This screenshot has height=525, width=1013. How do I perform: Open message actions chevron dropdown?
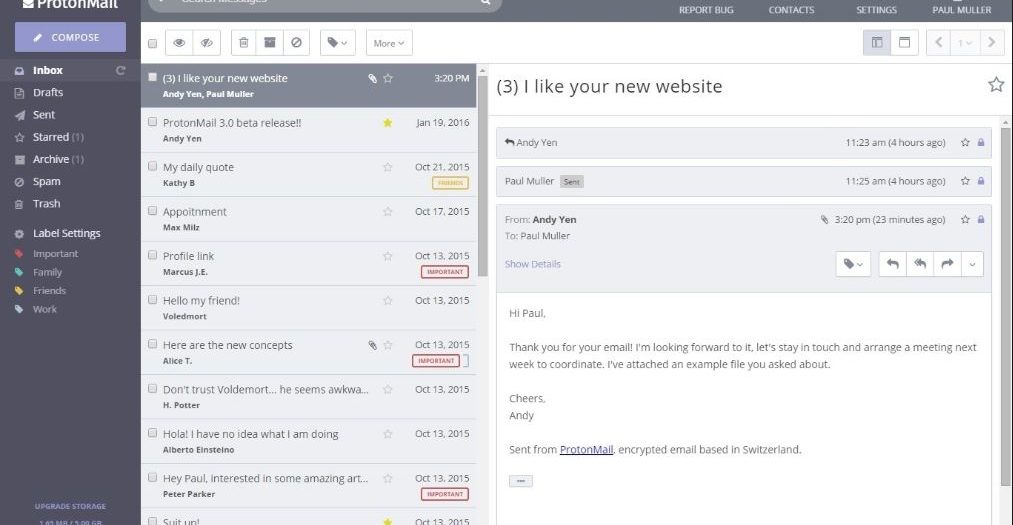tap(972, 264)
